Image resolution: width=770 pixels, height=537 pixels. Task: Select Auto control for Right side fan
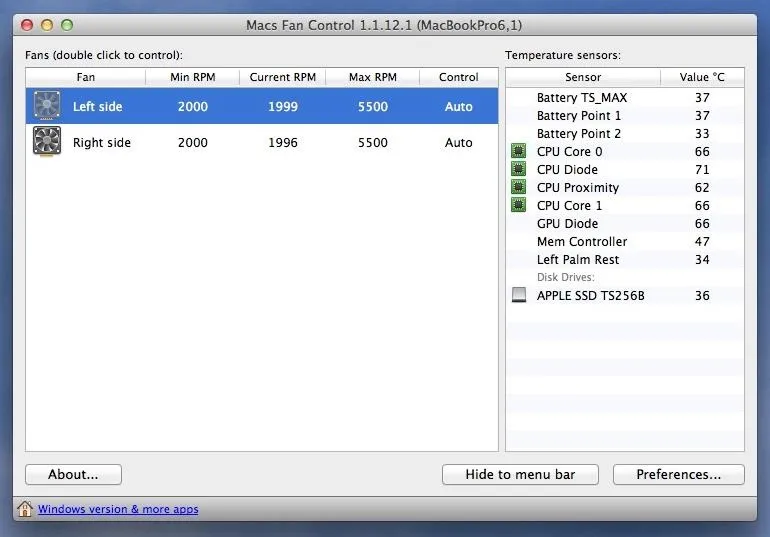tap(458, 143)
